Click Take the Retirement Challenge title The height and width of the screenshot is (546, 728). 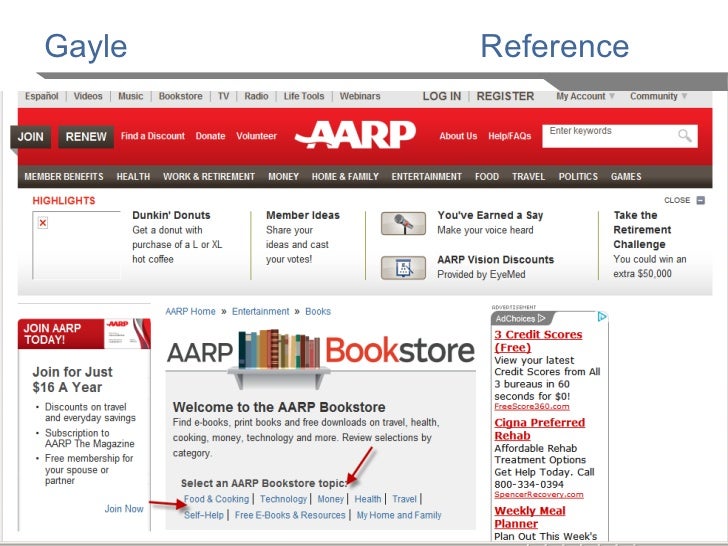pyautogui.click(x=642, y=230)
